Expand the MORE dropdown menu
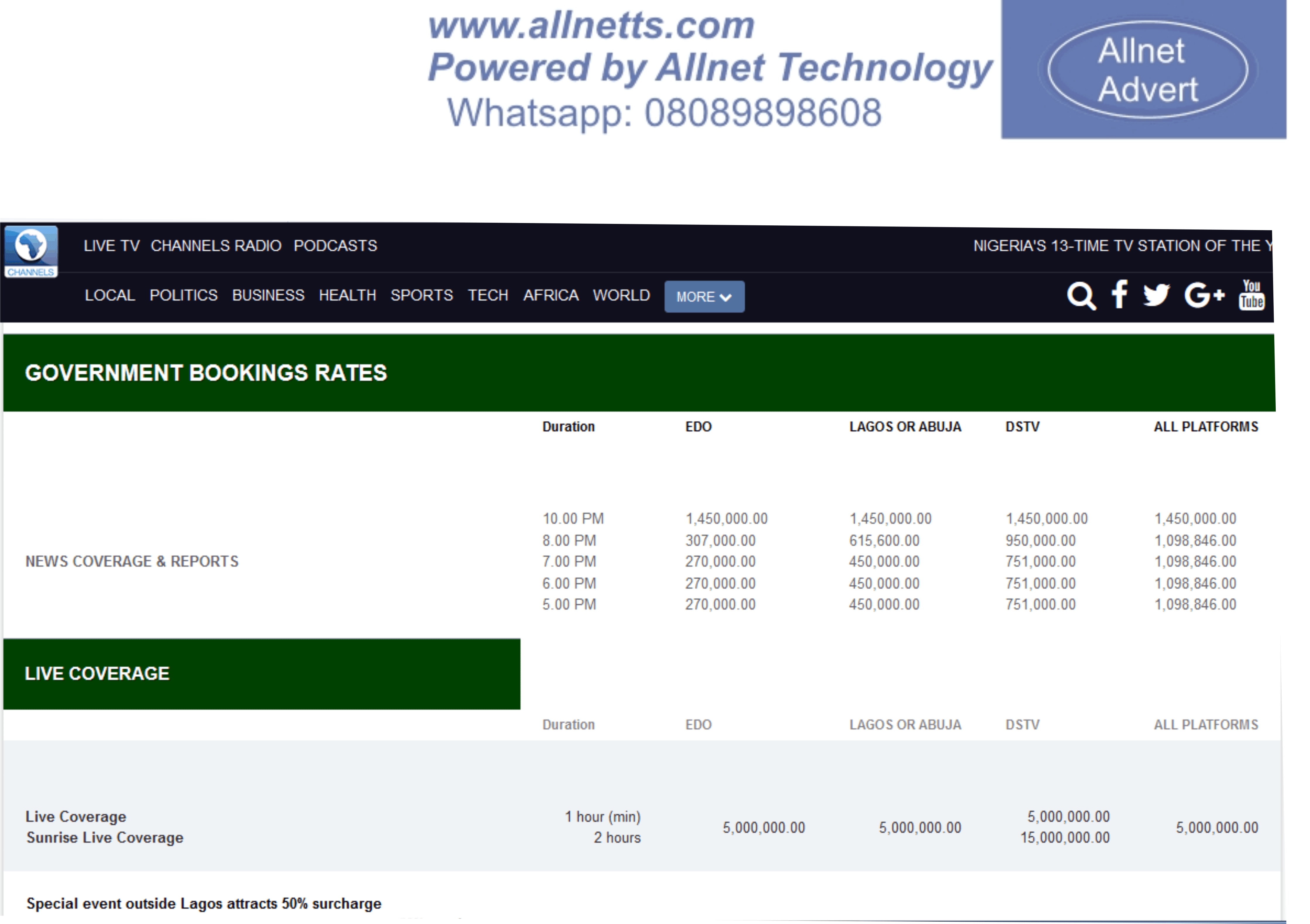1310x924 pixels. point(703,297)
